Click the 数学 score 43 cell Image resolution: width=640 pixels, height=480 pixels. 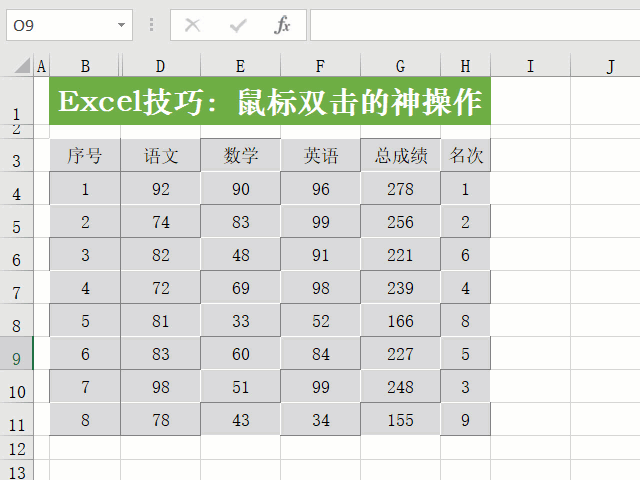240,420
